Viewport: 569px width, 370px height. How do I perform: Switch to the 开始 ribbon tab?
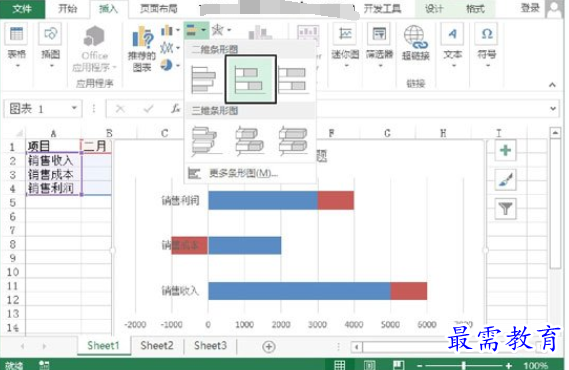68,8
